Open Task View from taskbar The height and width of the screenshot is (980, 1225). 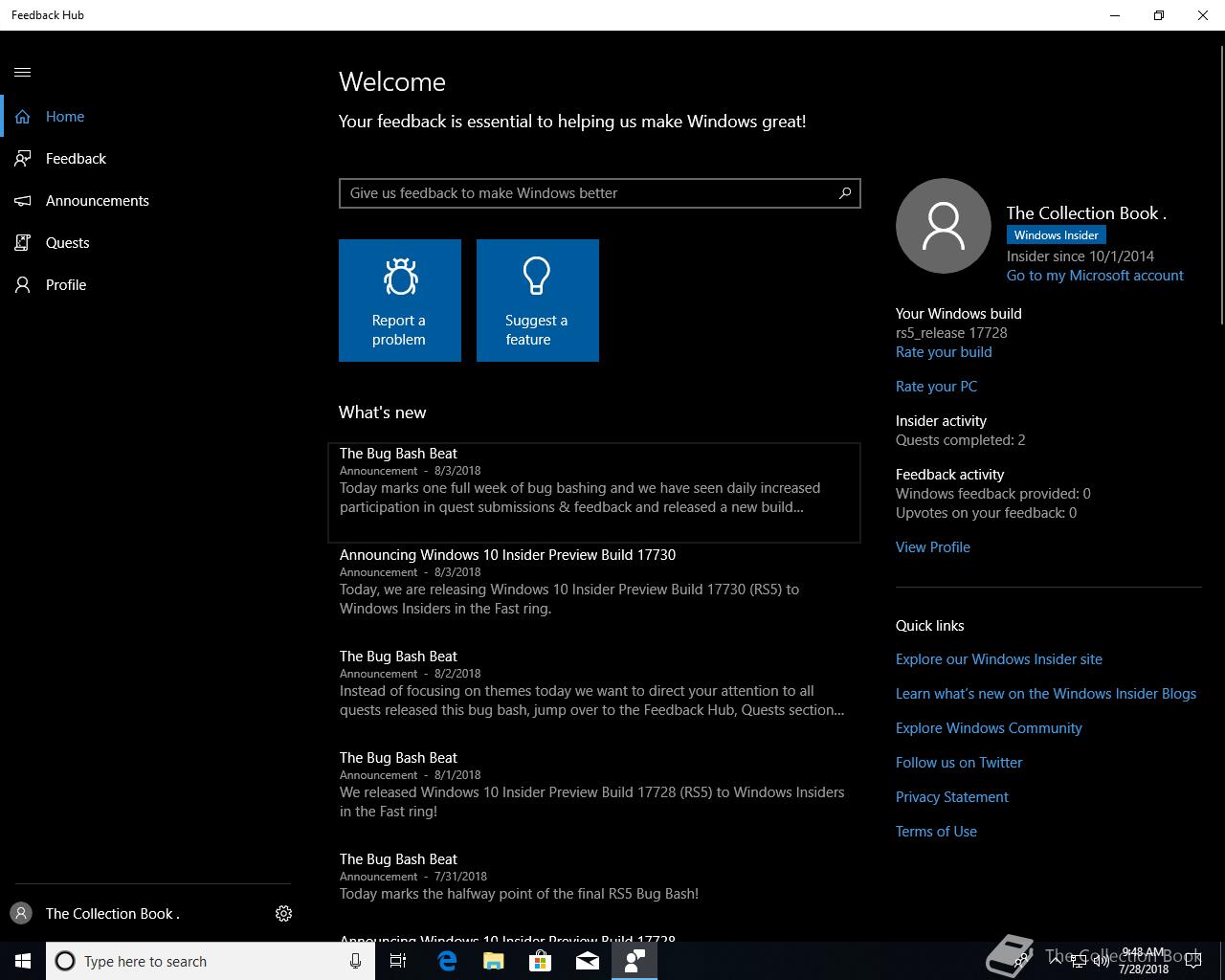point(398,961)
